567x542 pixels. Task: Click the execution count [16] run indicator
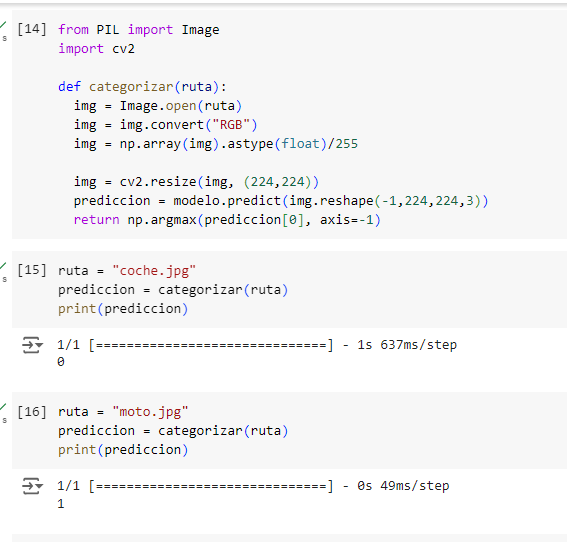[x=32, y=411]
